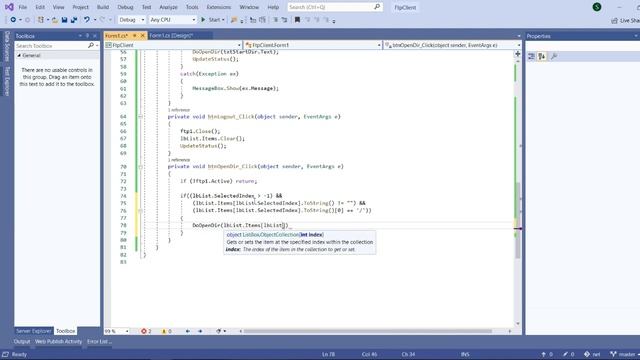Image resolution: width=640 pixels, height=360 pixels.
Task: Click the pending changes pencil in status bar
Action: pos(565,354)
